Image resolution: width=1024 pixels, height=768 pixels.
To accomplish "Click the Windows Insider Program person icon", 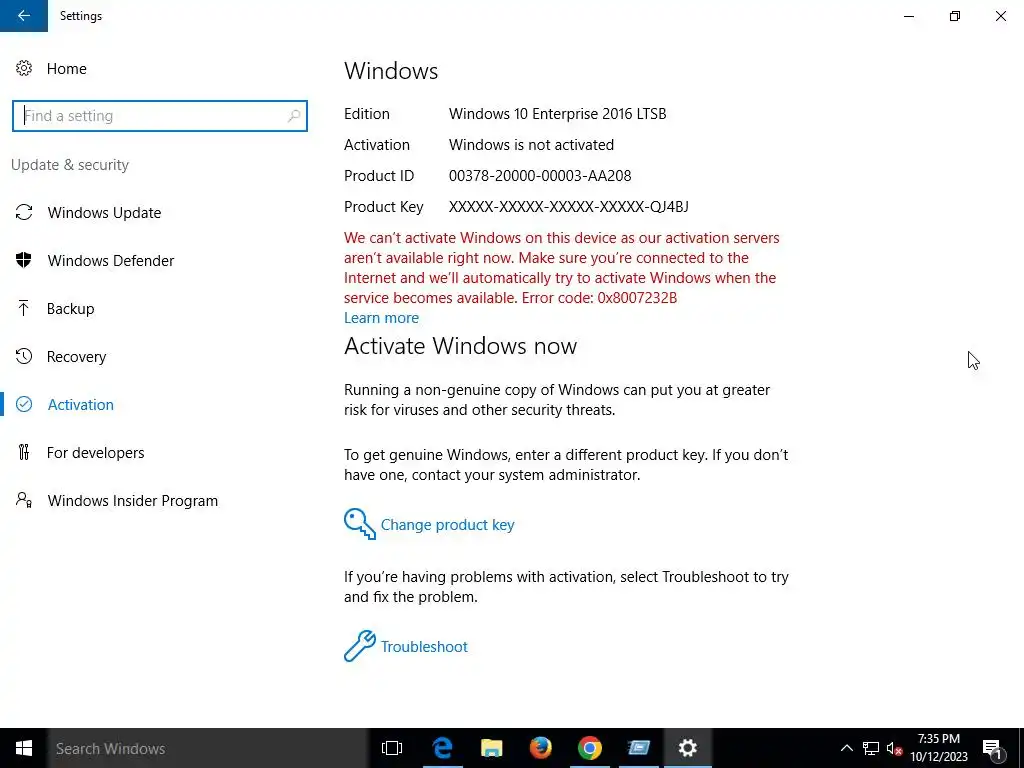I will pos(24,500).
